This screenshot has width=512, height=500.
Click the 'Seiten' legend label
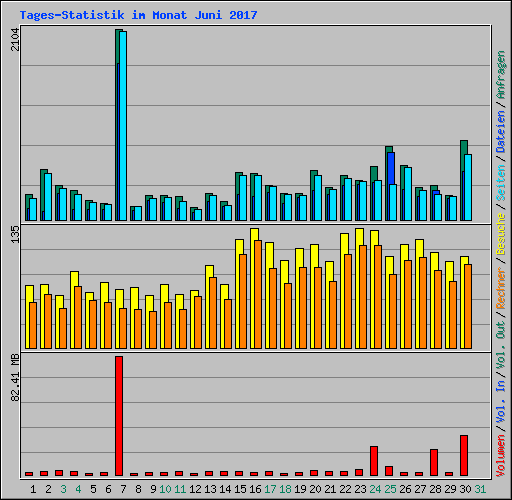tap(501, 183)
